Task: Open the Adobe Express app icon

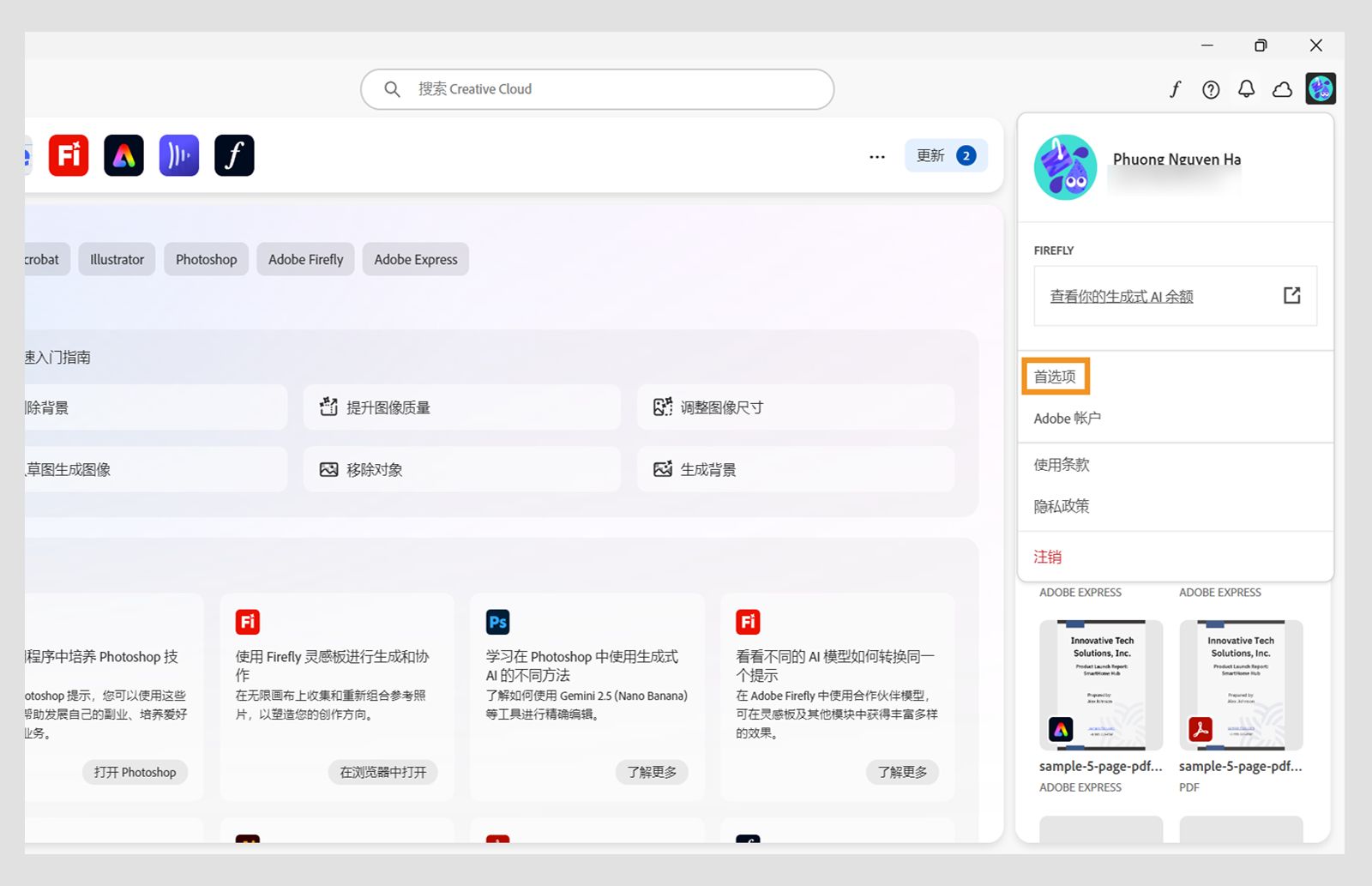Action: coord(123,155)
